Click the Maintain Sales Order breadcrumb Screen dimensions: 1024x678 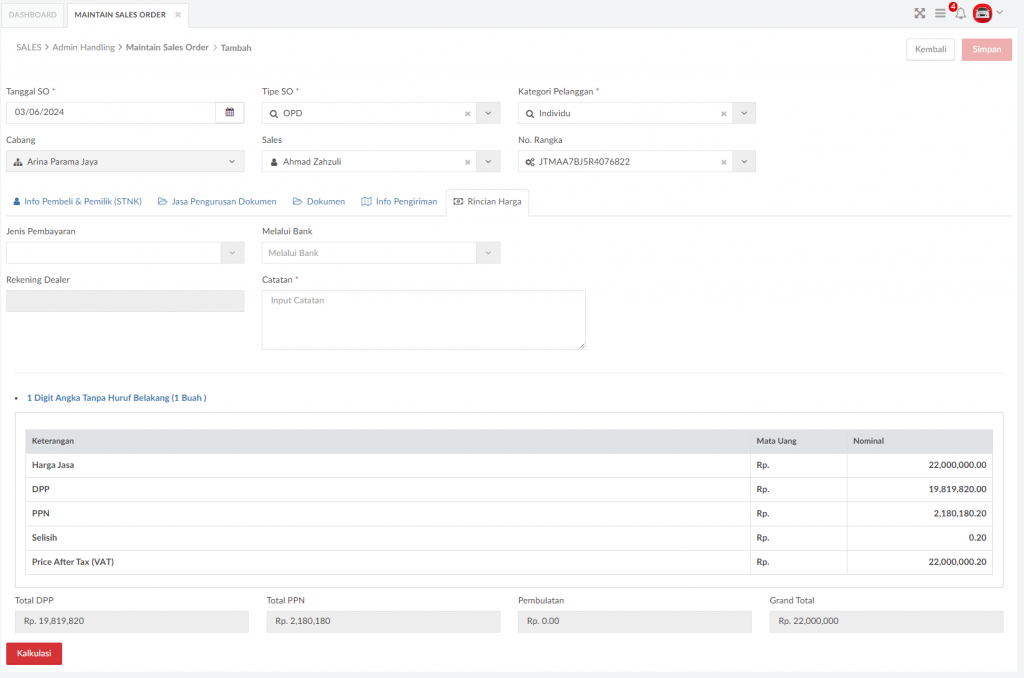167,48
